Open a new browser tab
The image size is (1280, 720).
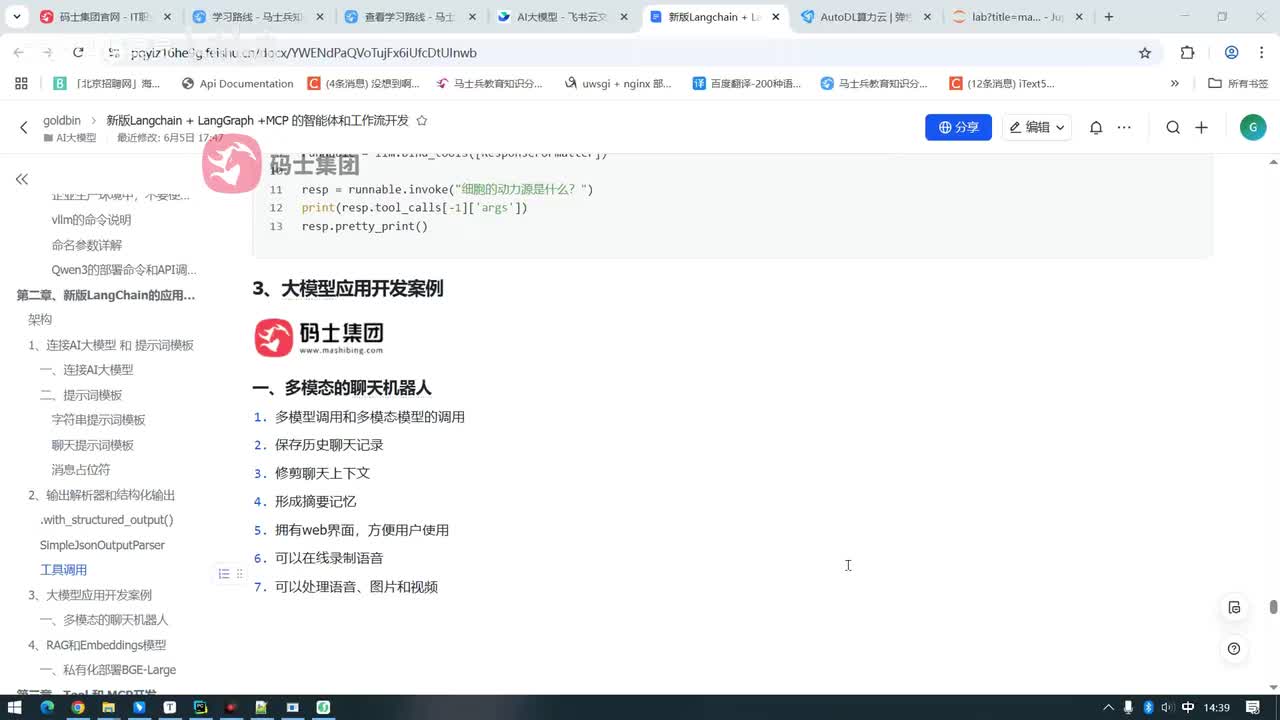1108,17
